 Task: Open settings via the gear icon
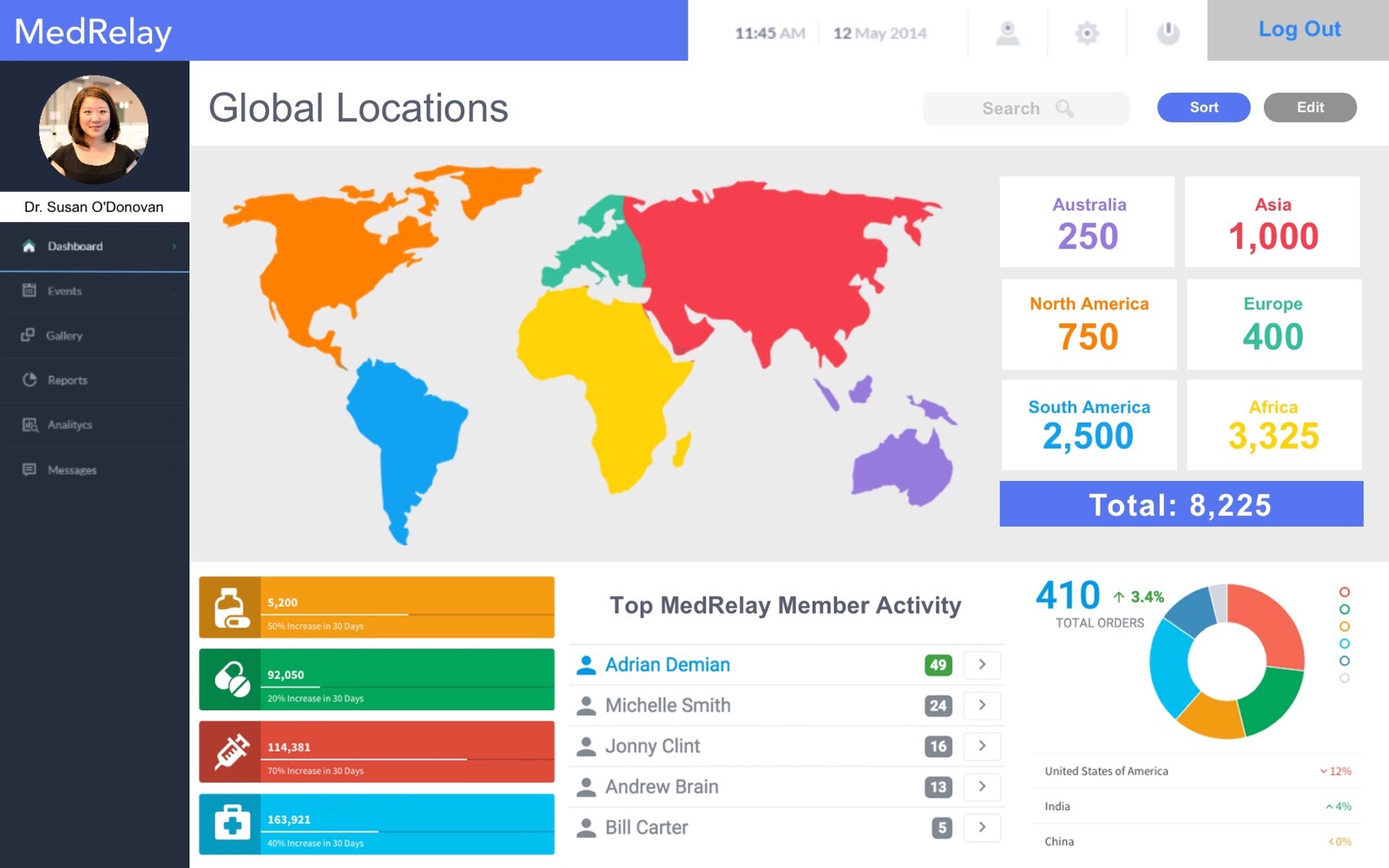coord(1087,33)
